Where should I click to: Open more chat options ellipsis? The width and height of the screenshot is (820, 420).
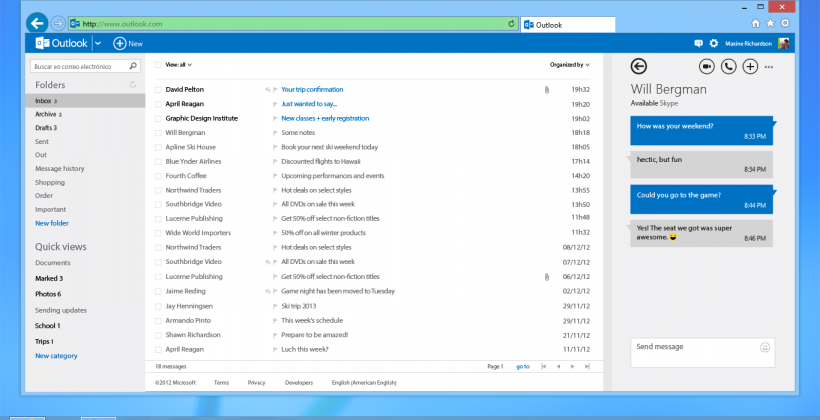pyautogui.click(x=769, y=67)
